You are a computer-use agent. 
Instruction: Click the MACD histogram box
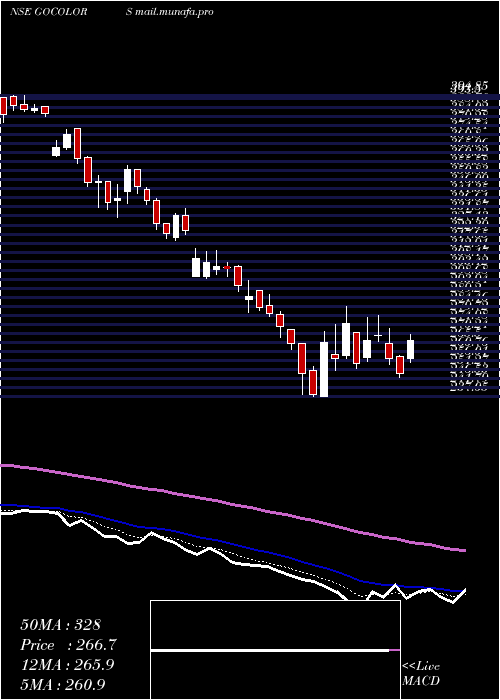coord(275,650)
